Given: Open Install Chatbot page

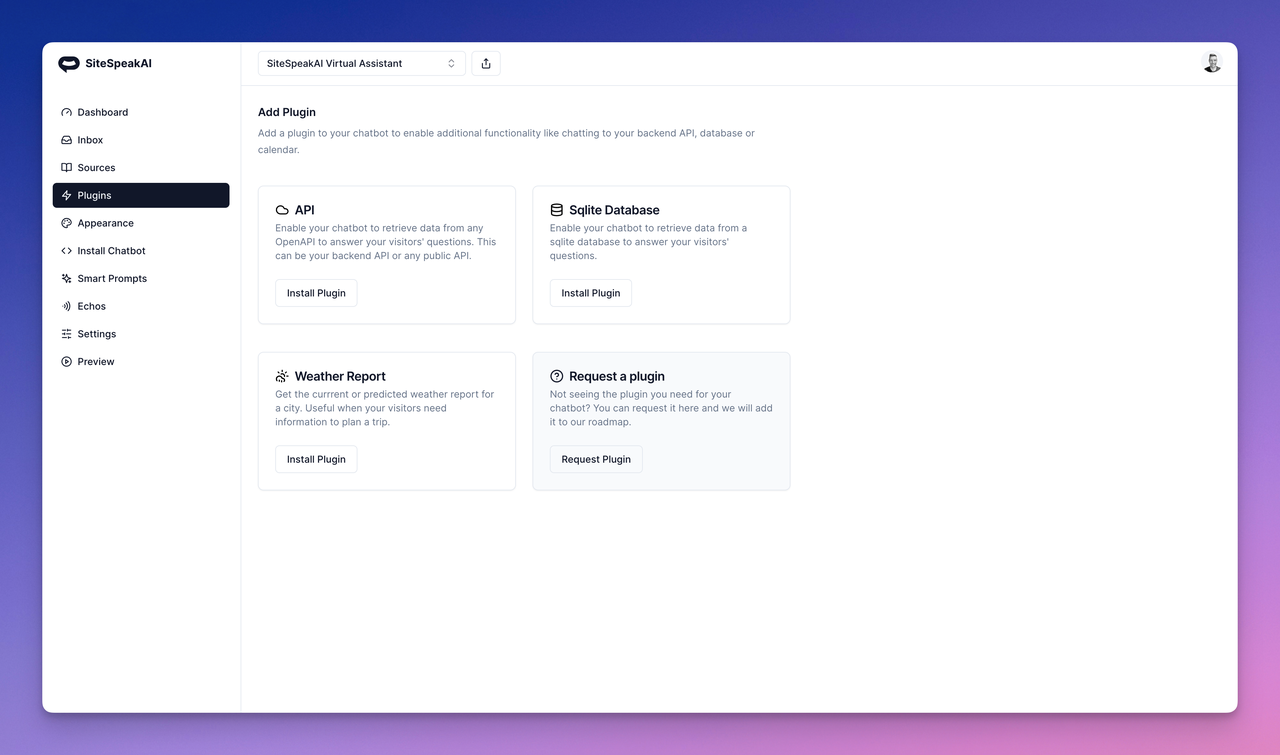Looking at the screenshot, I should pyautogui.click(x=141, y=251).
